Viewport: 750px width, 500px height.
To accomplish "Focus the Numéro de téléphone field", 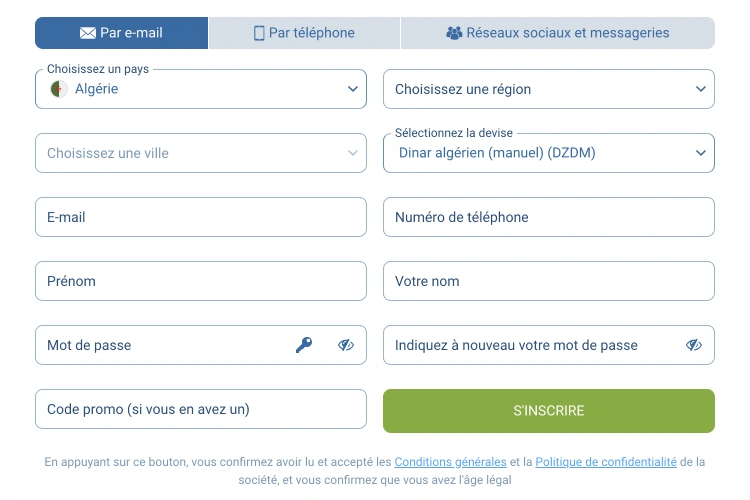I will coord(548,217).
